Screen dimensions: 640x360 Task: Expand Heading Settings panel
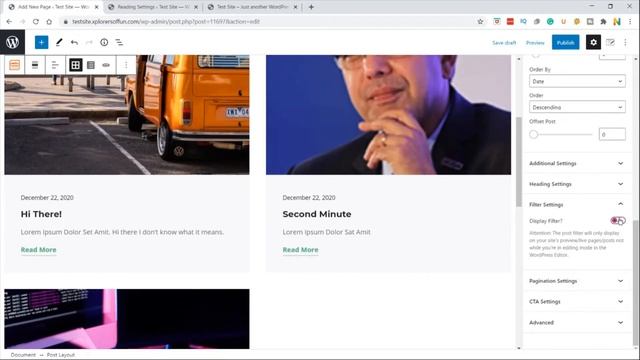[576, 184]
